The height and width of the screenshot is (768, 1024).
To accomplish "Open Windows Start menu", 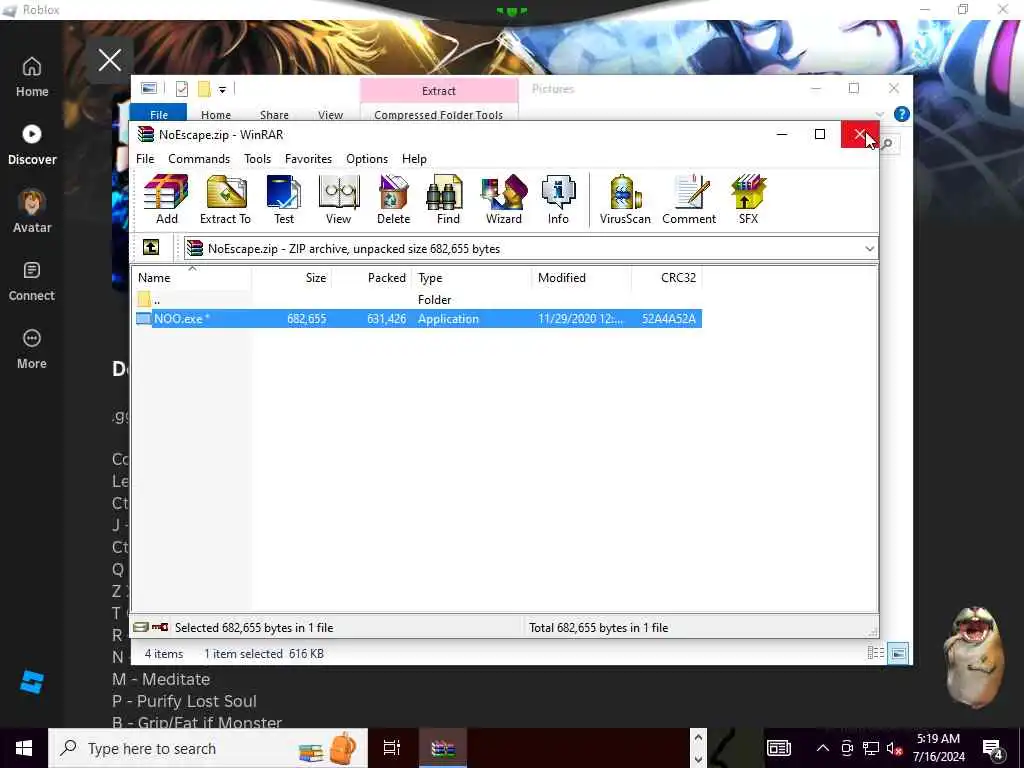I will (24, 748).
